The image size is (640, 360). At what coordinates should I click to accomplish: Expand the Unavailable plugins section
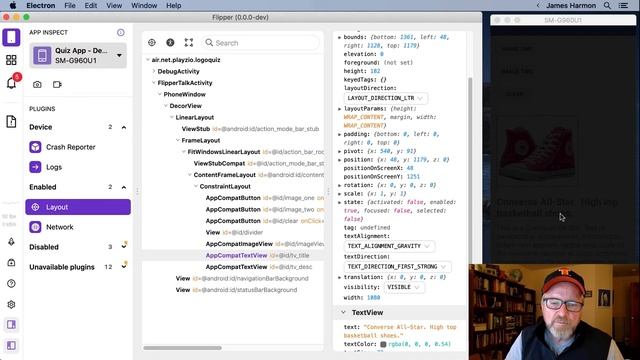click(x=124, y=266)
